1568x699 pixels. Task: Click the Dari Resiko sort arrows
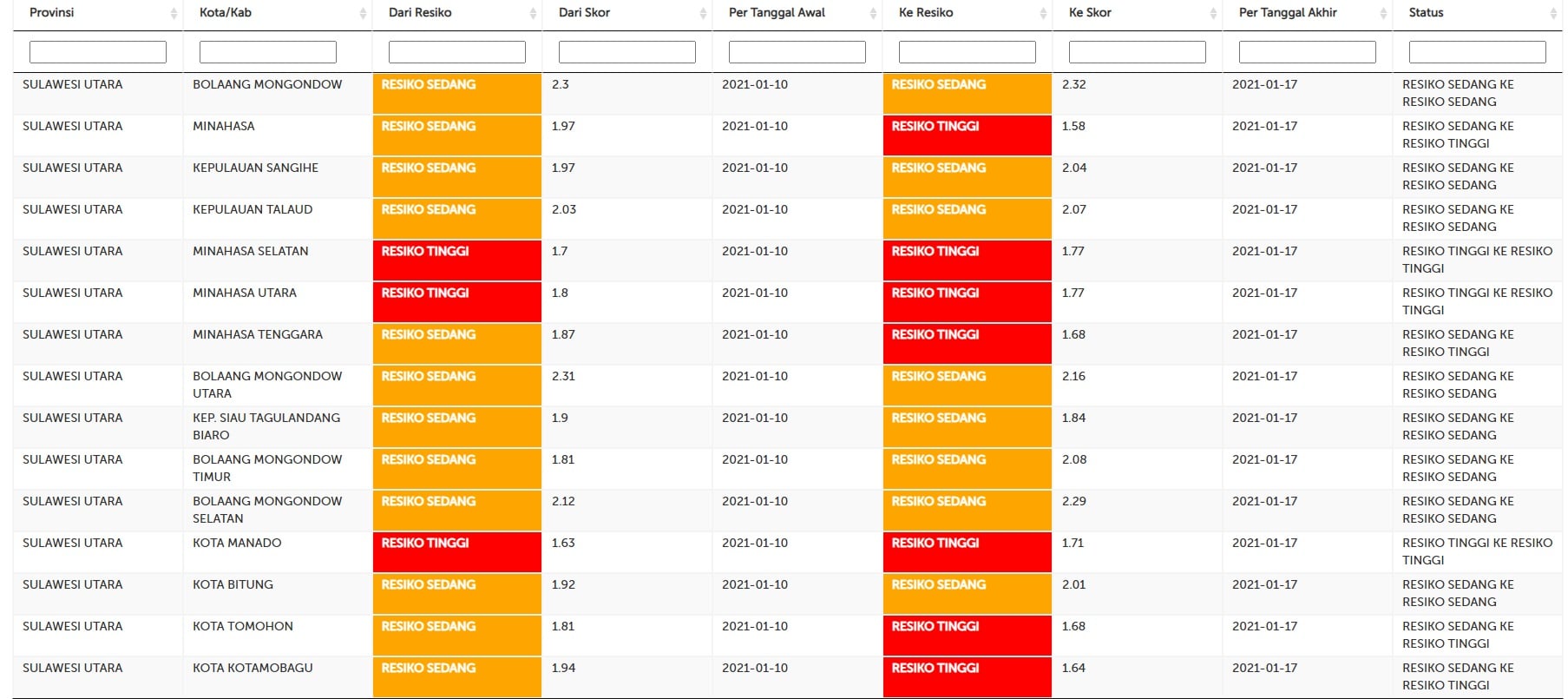coord(533,13)
